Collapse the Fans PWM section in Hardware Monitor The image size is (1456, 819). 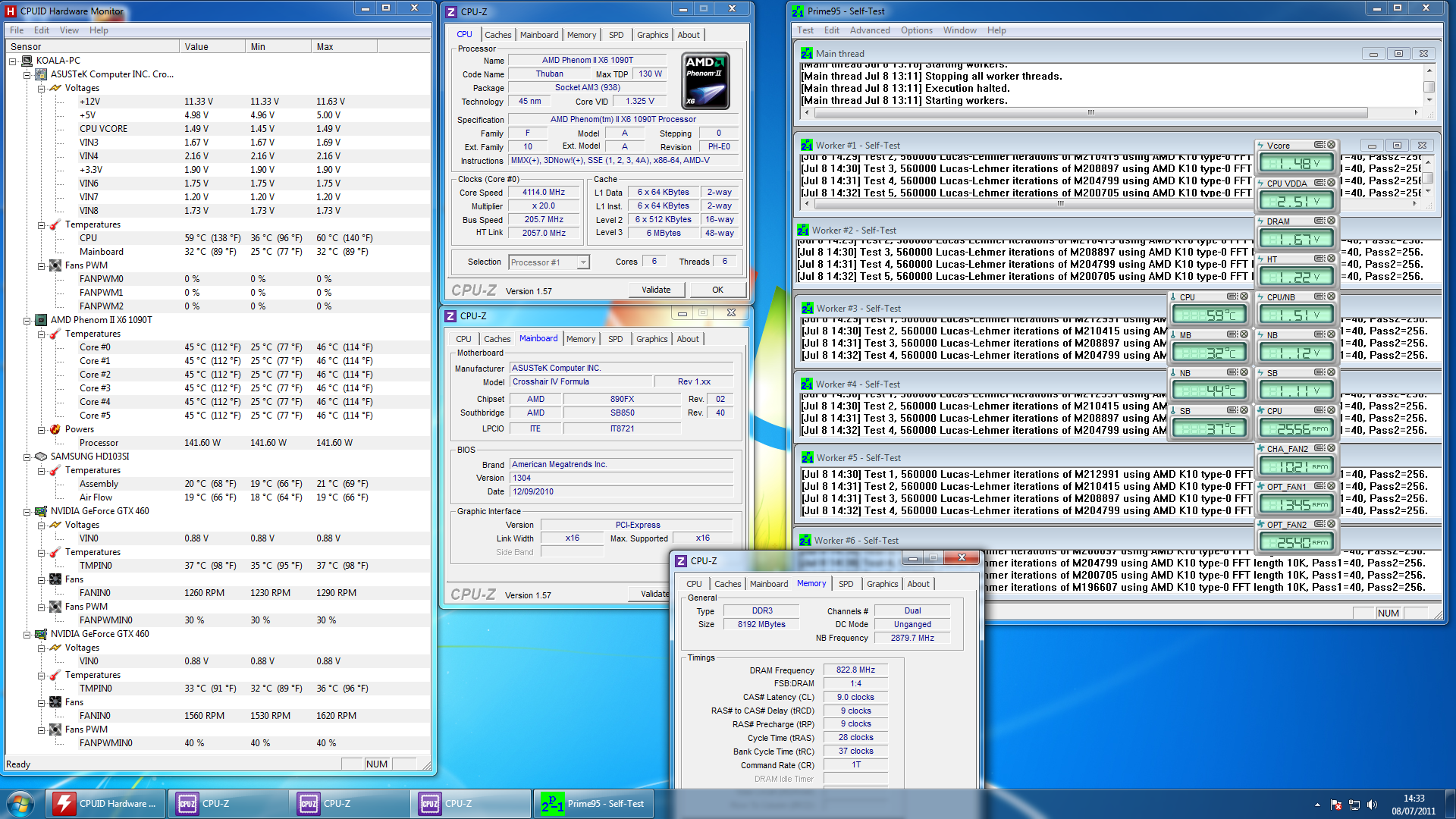(41, 265)
